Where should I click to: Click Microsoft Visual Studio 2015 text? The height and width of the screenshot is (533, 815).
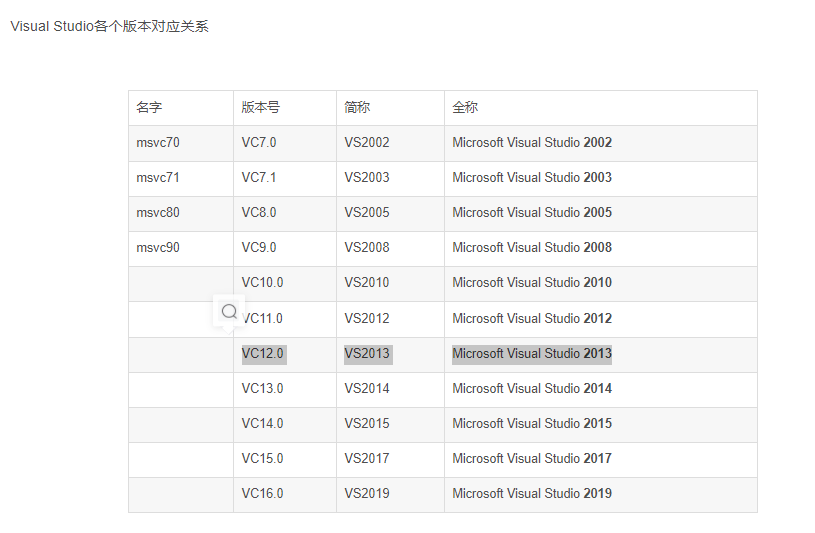tap(532, 424)
